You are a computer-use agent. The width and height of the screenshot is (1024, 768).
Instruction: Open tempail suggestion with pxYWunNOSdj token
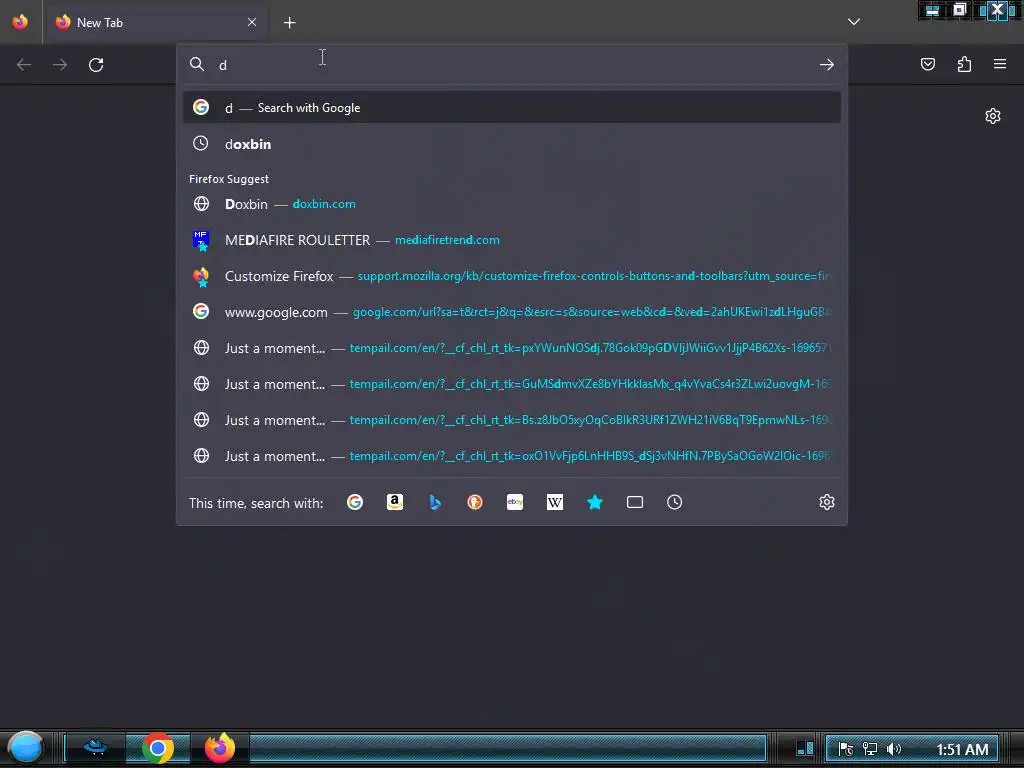[x=512, y=348]
